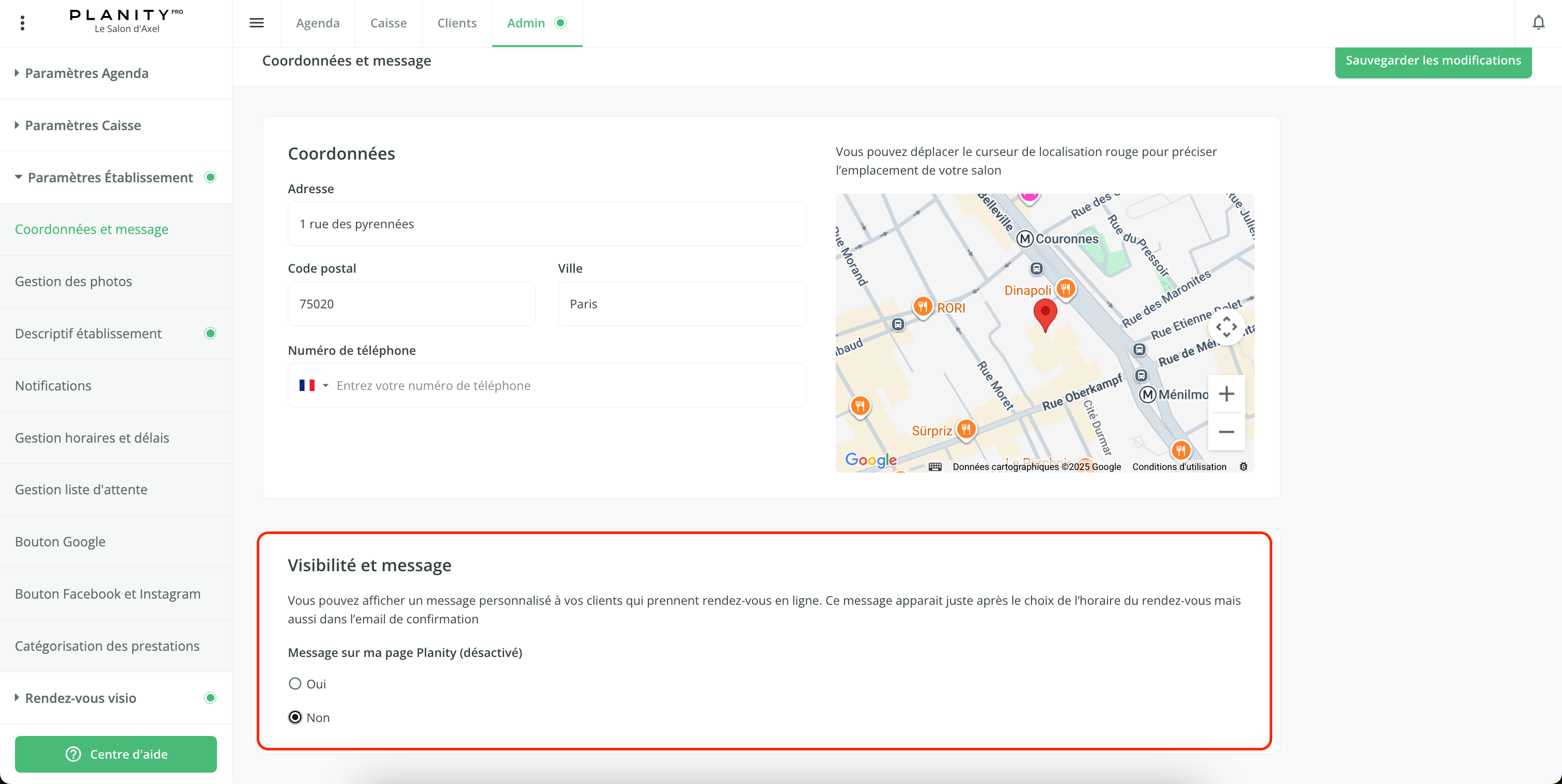
Task: Click the Couronnes metro station icon
Action: [x=1025, y=239]
